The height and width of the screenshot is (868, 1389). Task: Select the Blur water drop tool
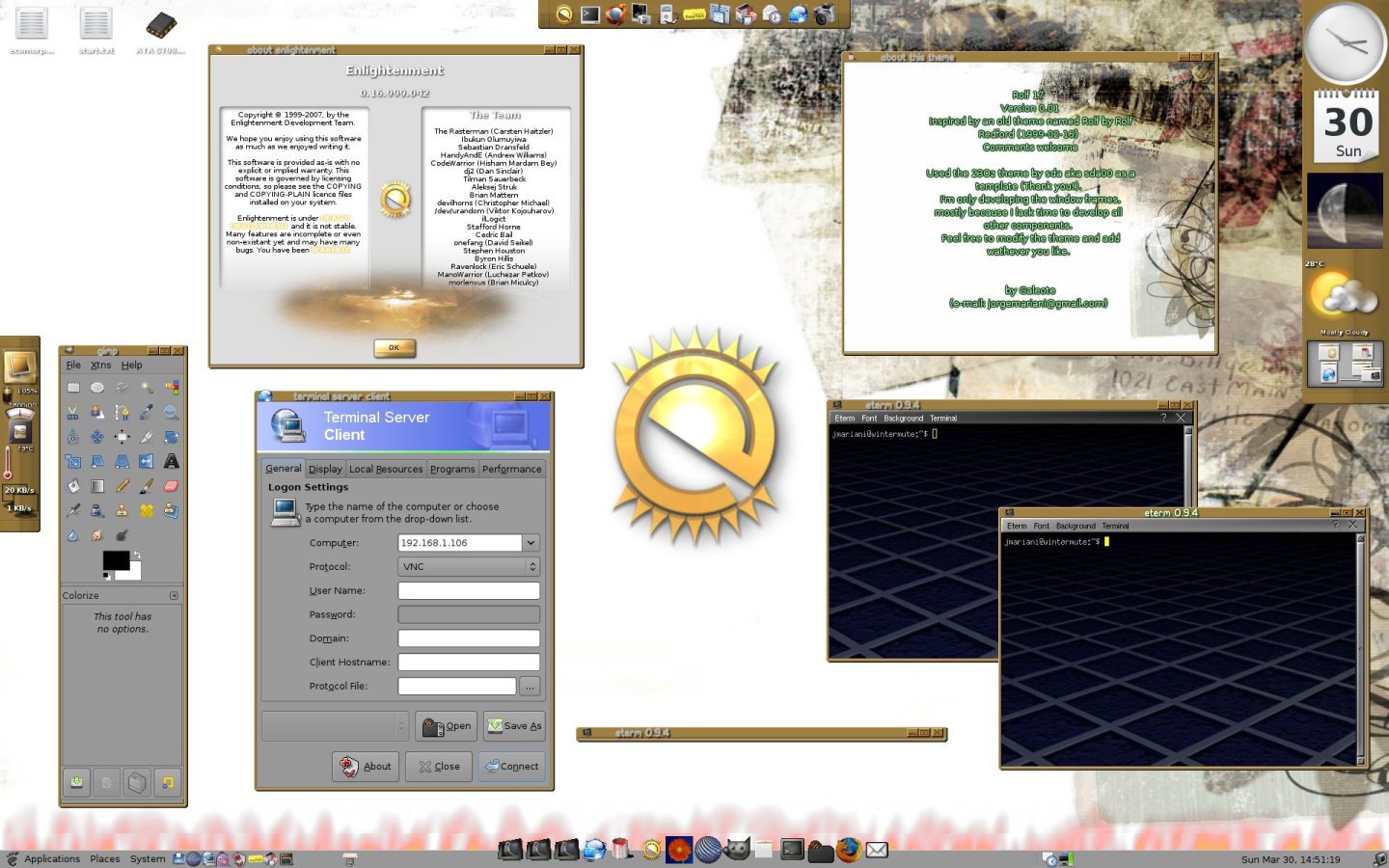(73, 535)
